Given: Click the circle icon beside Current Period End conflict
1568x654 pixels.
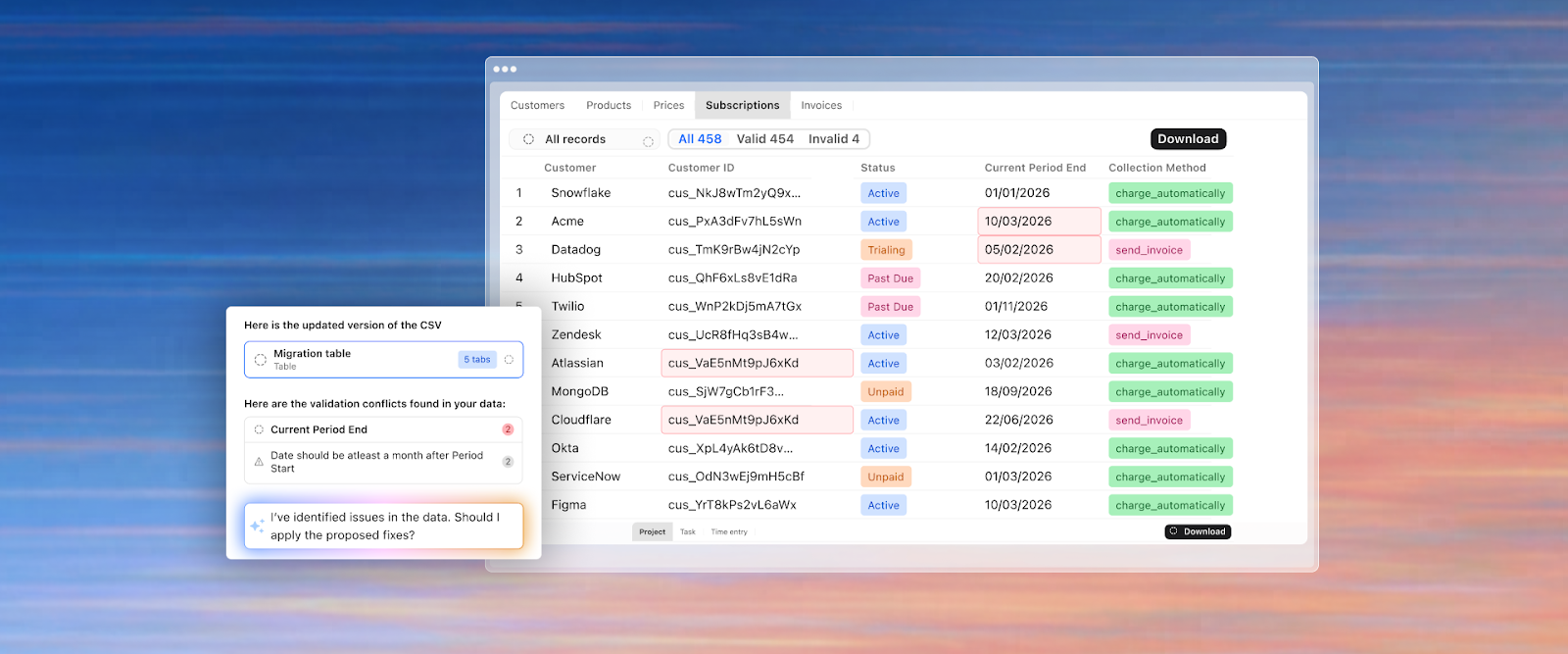Looking at the screenshot, I should click(x=259, y=429).
